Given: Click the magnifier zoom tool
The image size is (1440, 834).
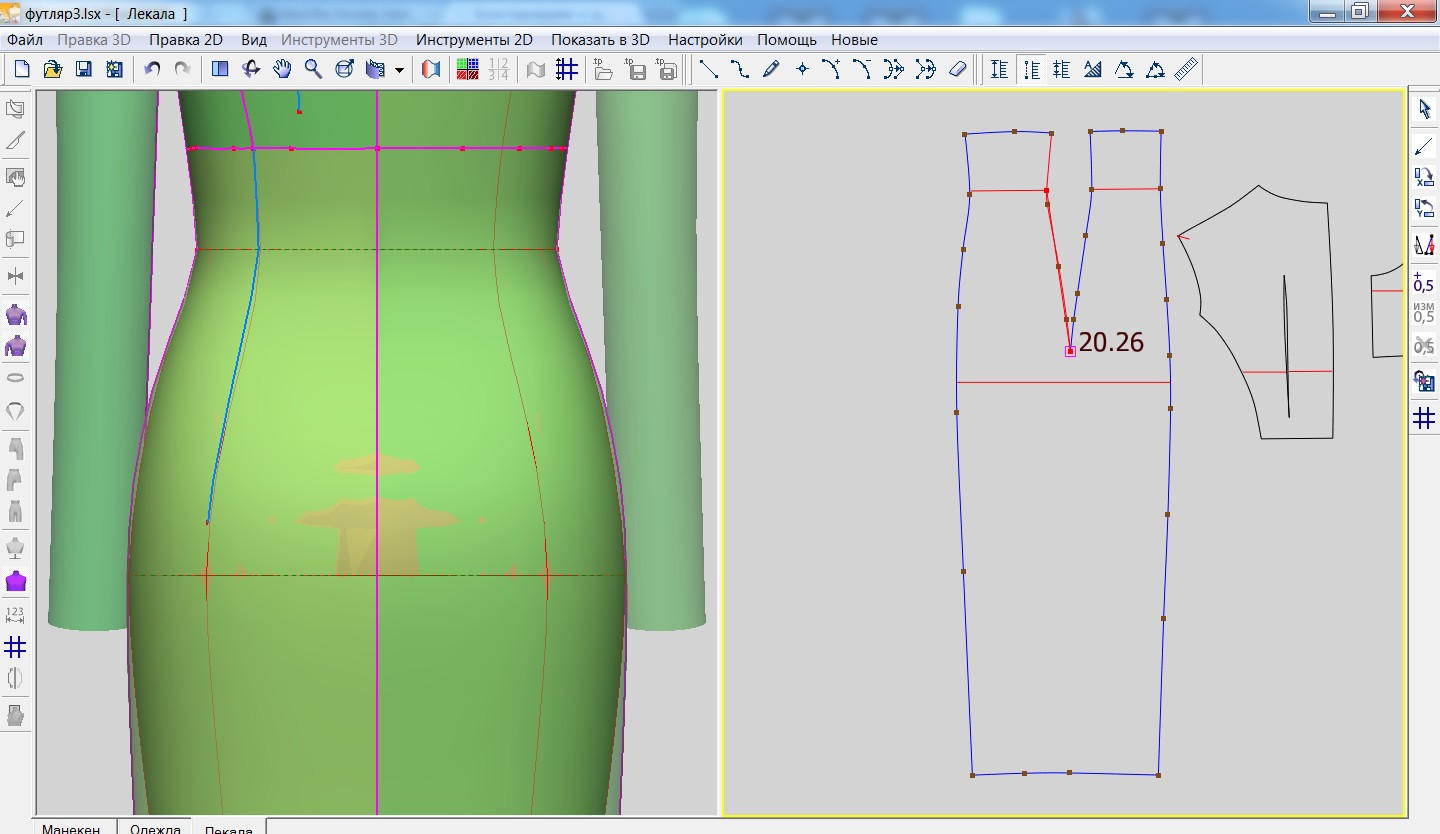Looking at the screenshot, I should (313, 69).
